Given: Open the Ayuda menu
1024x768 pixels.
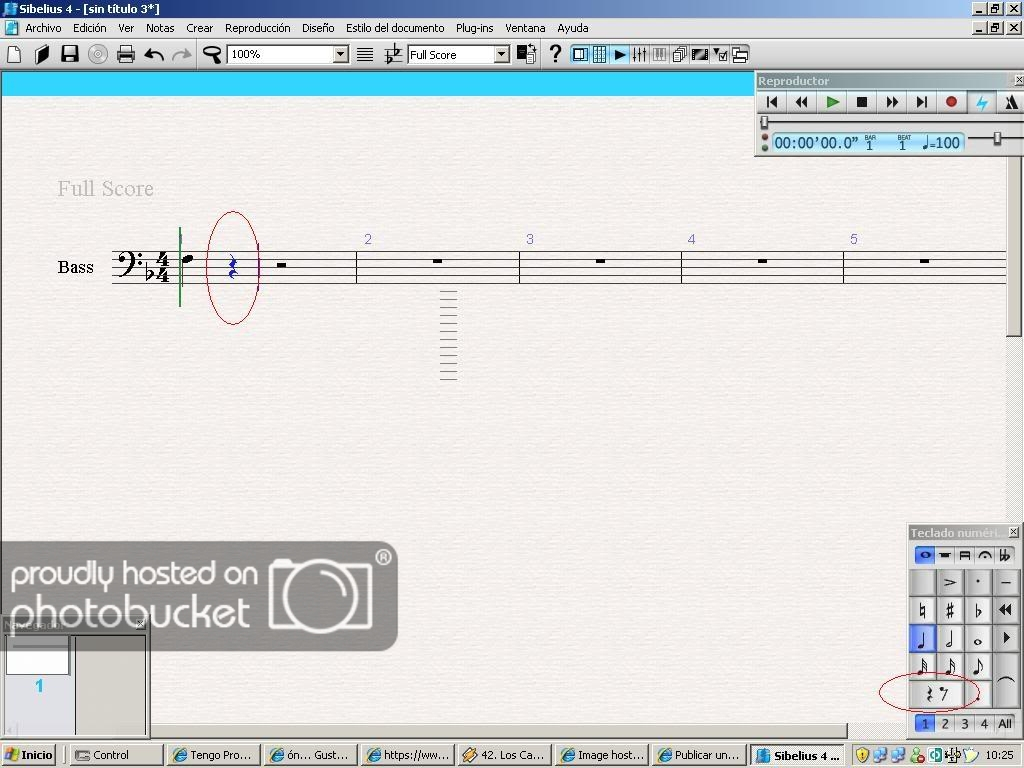Looking at the screenshot, I should tap(573, 28).
